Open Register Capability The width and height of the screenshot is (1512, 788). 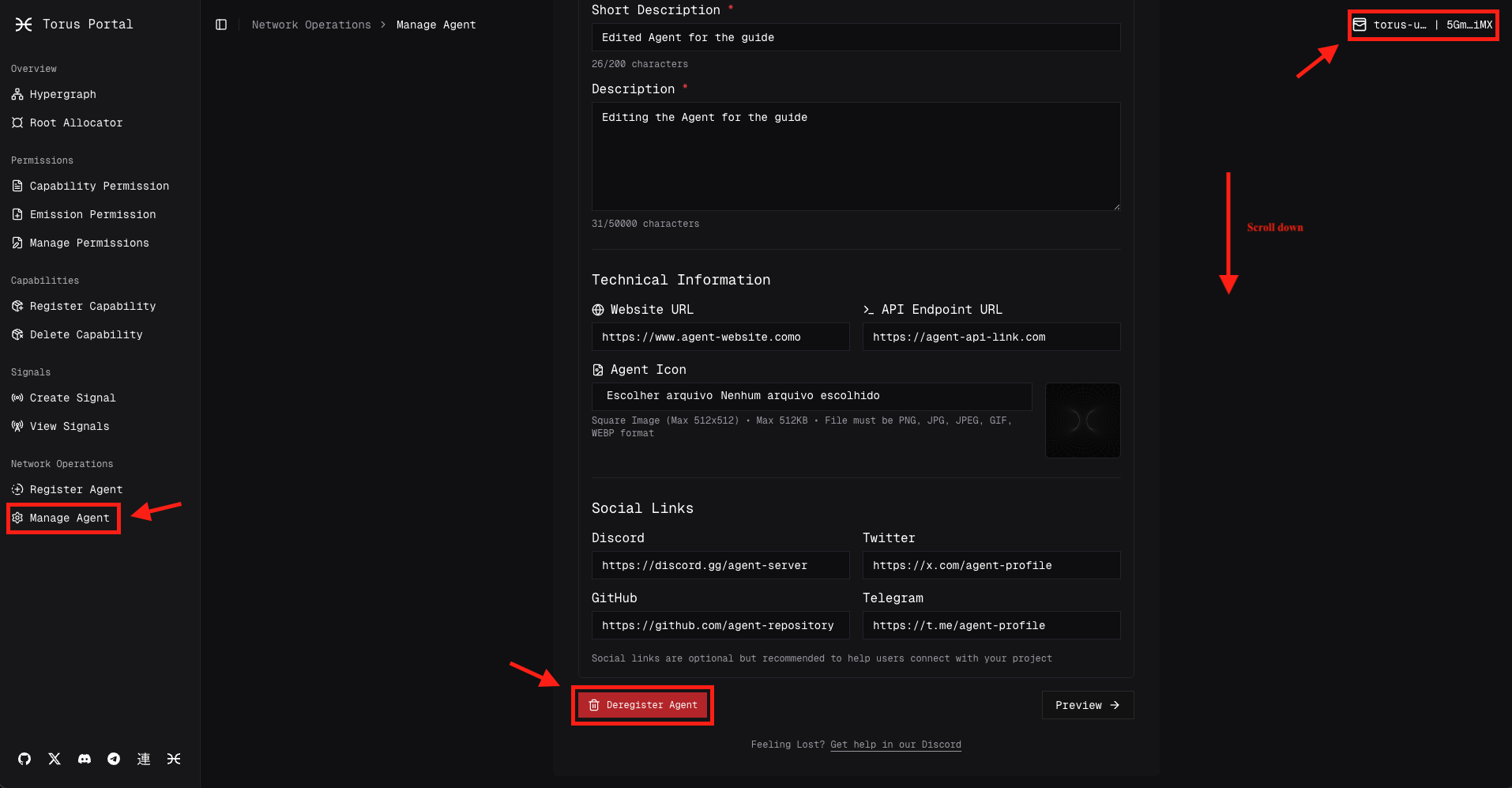[x=92, y=306]
